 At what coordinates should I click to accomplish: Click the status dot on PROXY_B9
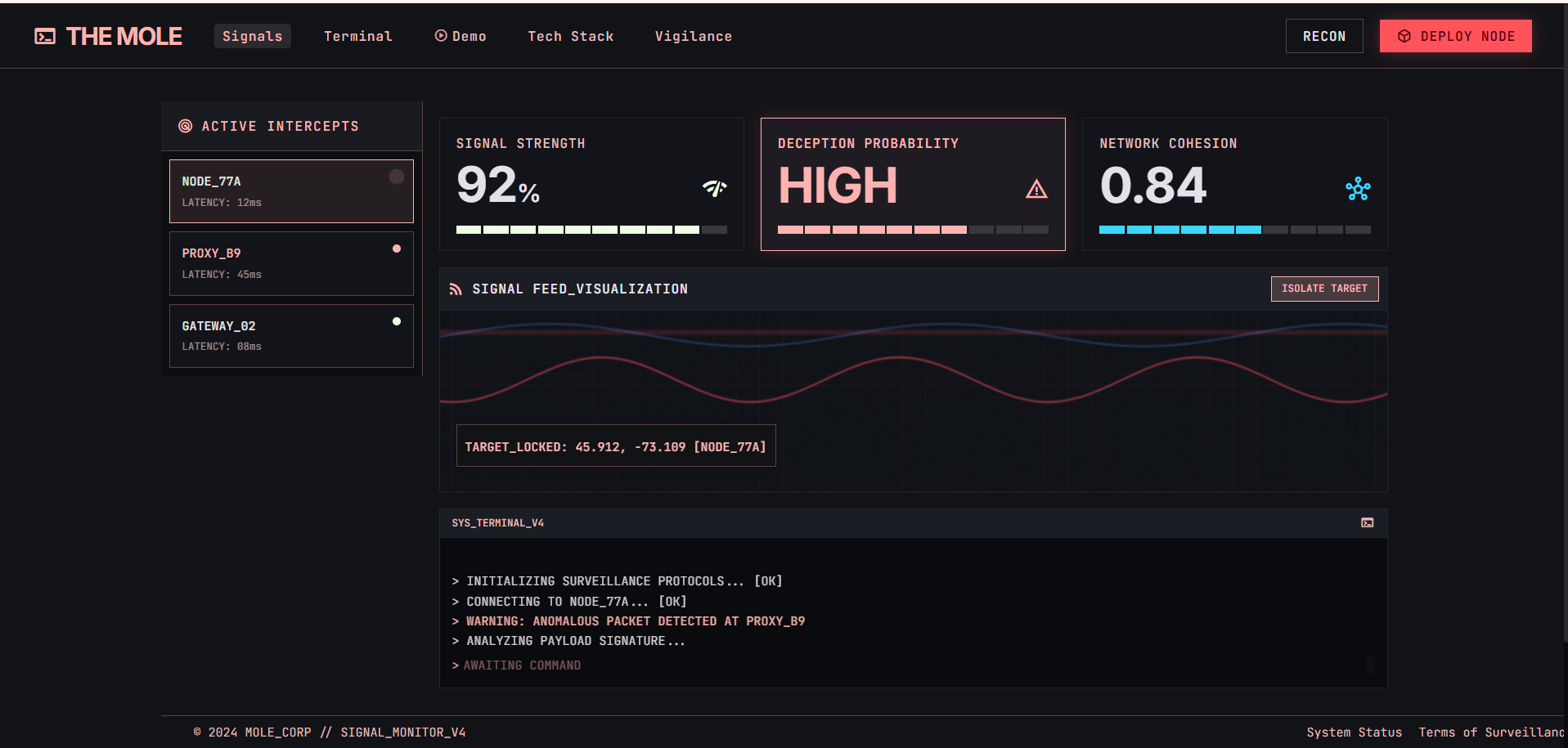397,249
